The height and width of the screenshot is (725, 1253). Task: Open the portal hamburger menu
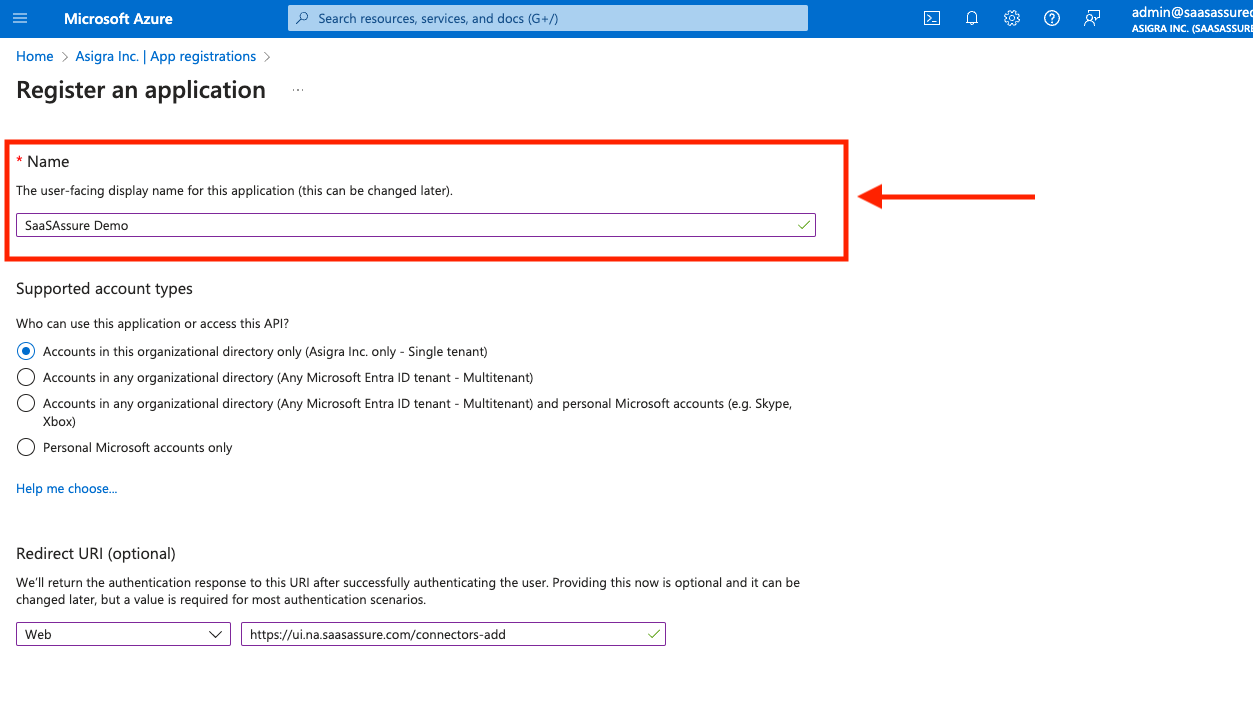(19, 18)
